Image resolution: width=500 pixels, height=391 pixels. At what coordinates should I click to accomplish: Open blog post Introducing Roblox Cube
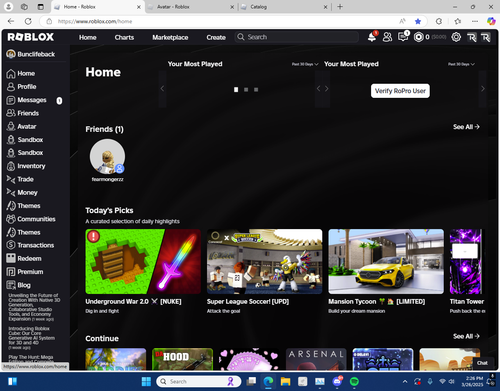(x=31, y=338)
